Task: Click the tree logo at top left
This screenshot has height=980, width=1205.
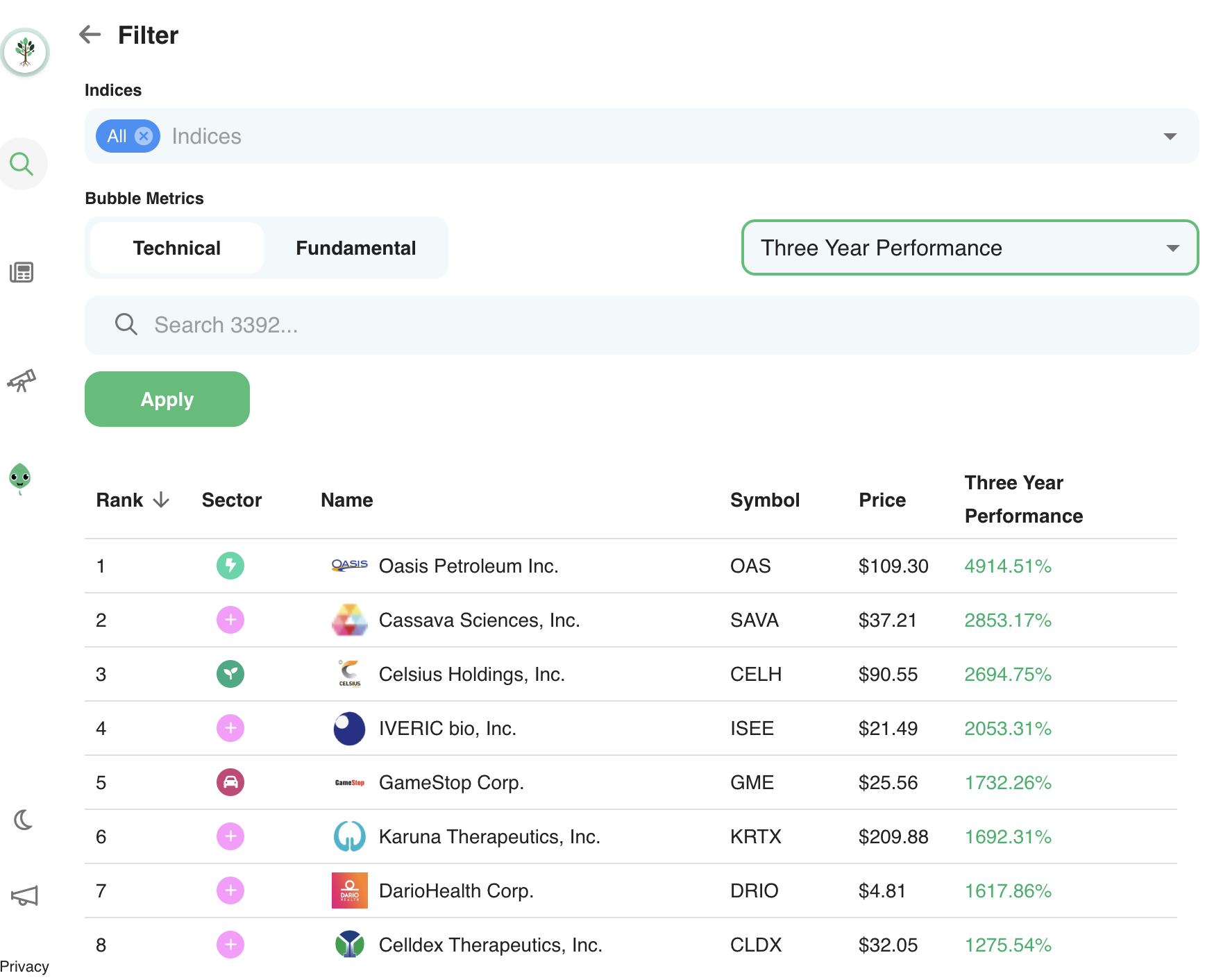Action: (26, 51)
